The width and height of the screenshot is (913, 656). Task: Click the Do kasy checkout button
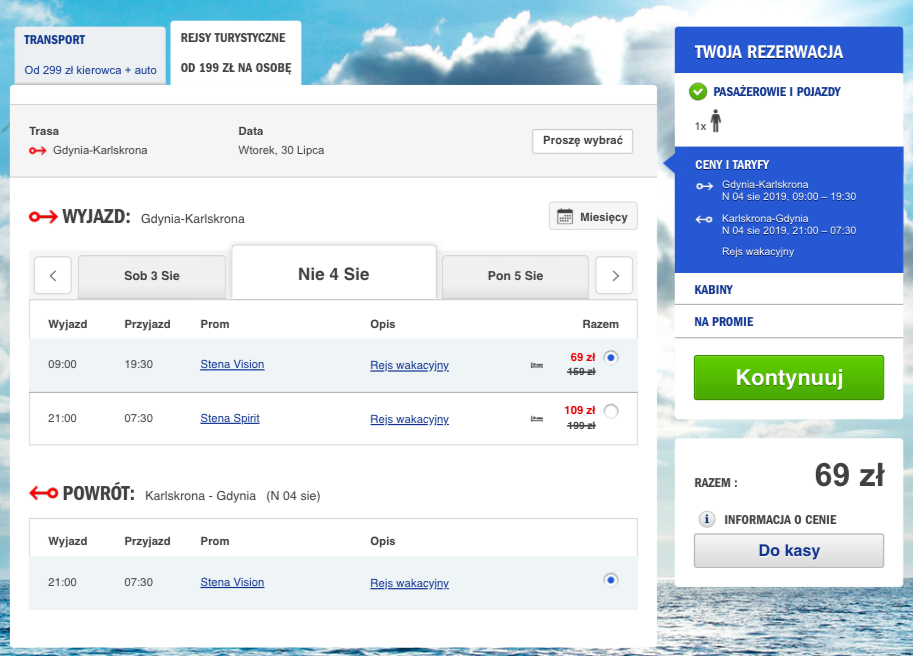(x=789, y=551)
